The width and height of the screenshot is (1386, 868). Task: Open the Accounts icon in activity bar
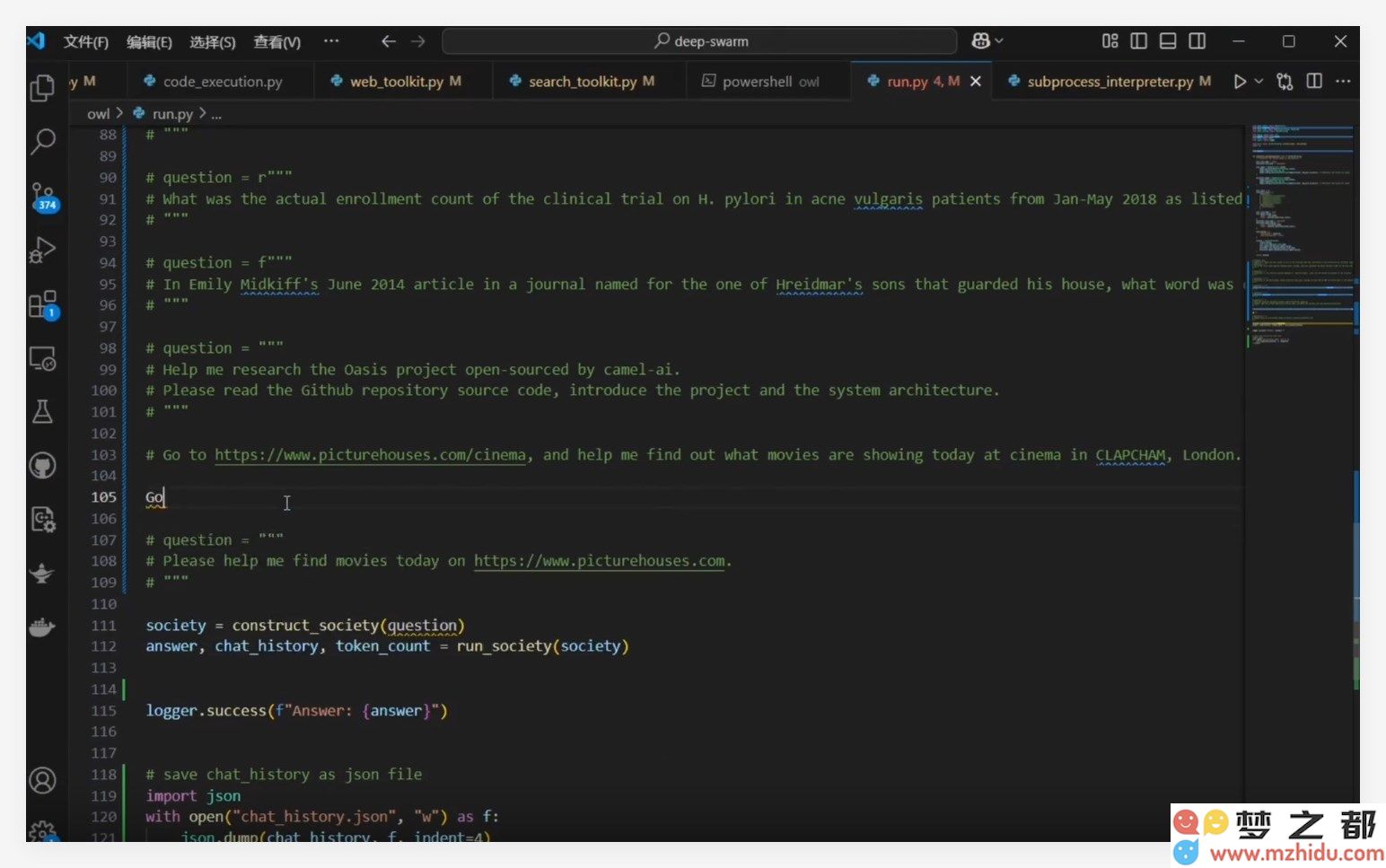[42, 780]
